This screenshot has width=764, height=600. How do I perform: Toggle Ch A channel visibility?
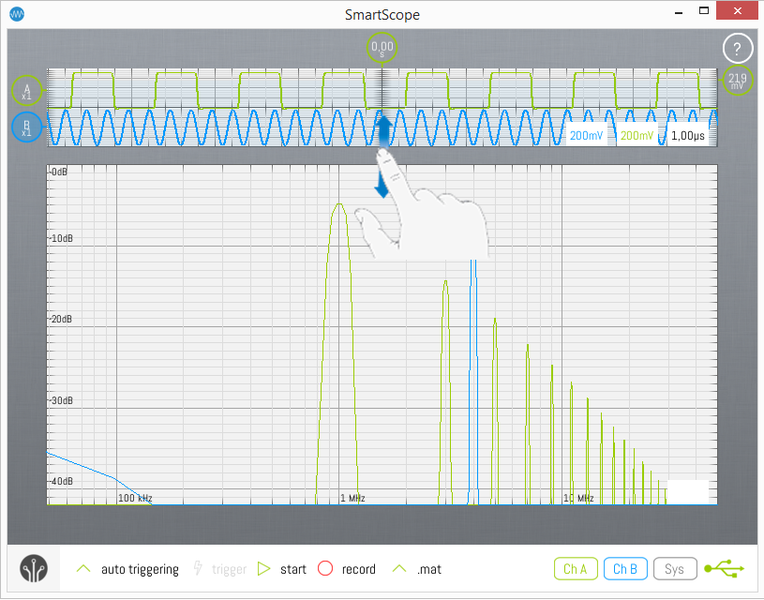575,569
